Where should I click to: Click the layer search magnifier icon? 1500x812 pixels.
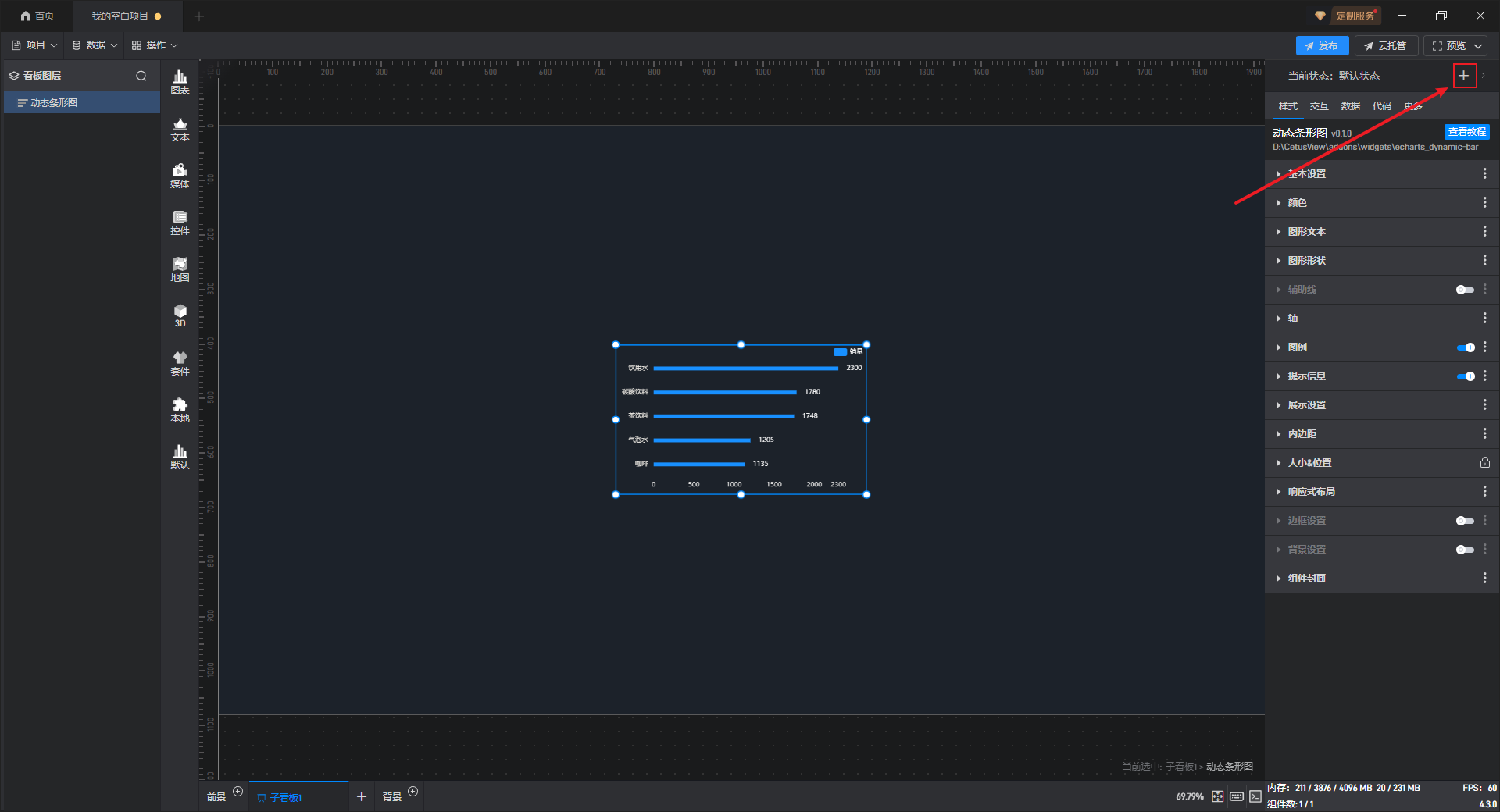141,76
